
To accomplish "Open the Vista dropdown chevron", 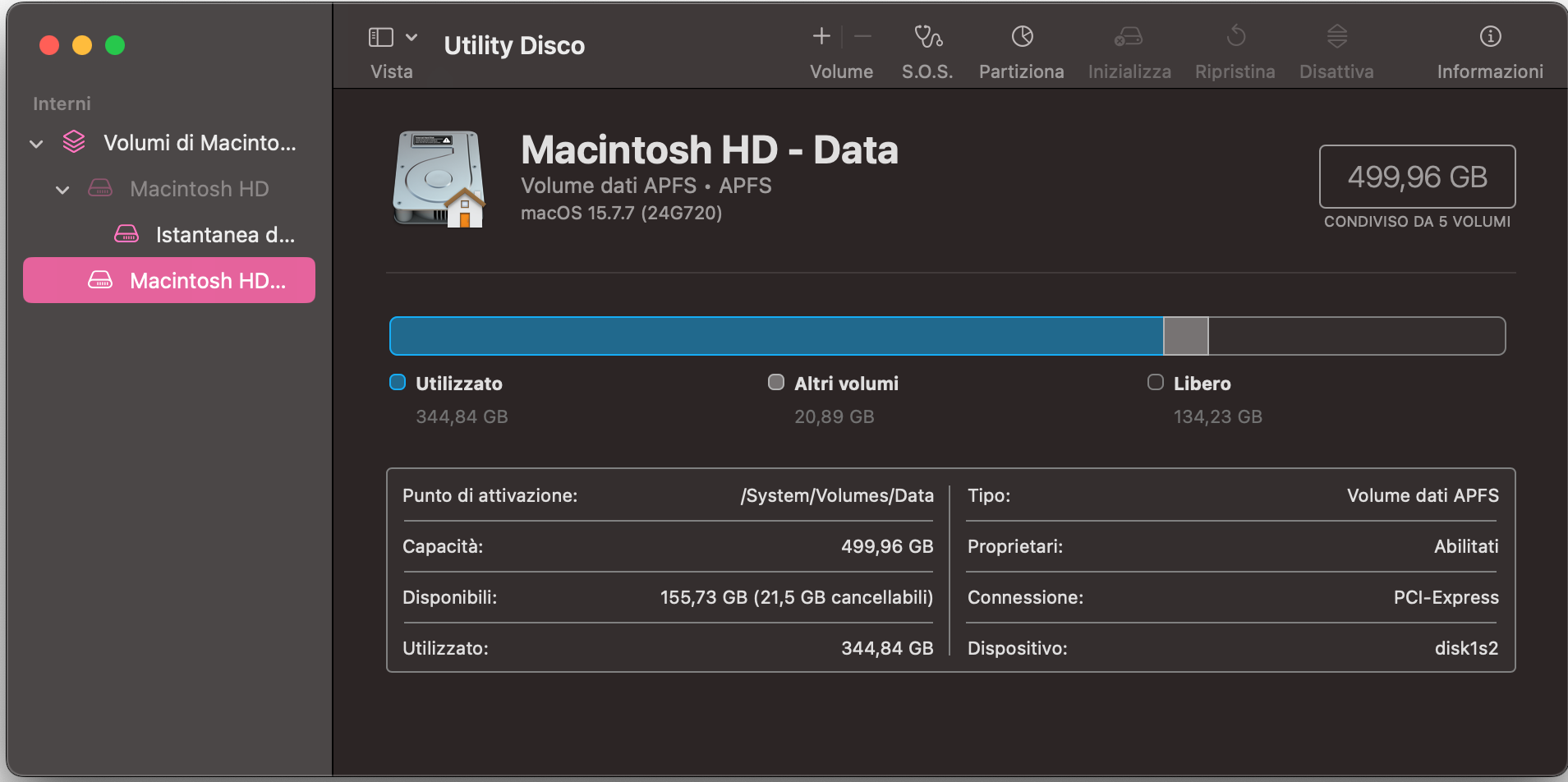I will (412, 37).
